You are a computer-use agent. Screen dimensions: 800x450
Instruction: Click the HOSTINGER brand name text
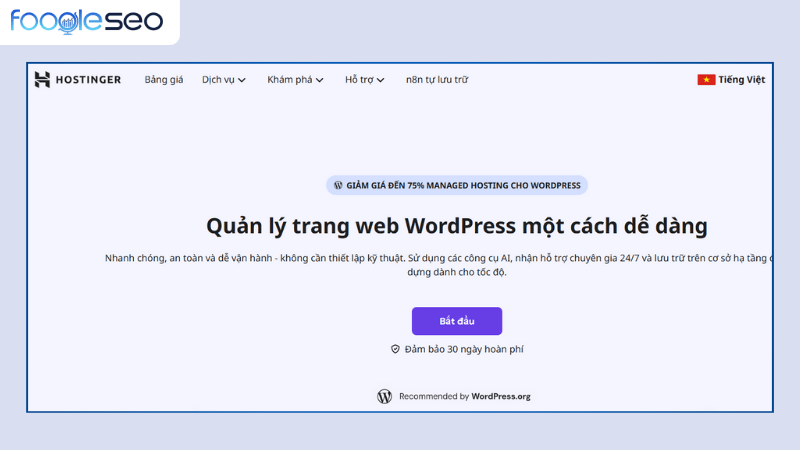tap(88, 80)
